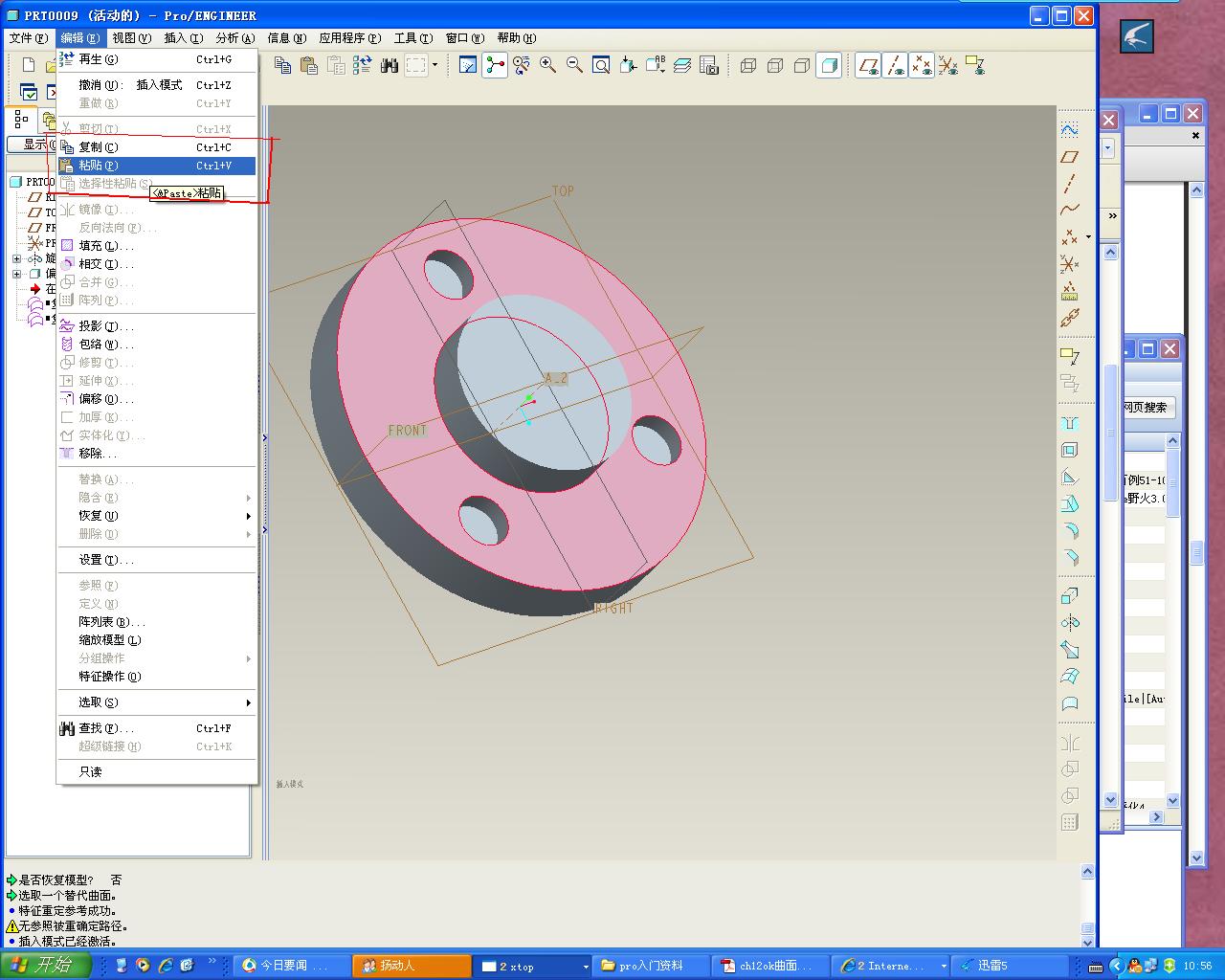Open the 帮助 (Help) menu
The height and width of the screenshot is (980, 1225).
pyautogui.click(x=516, y=38)
